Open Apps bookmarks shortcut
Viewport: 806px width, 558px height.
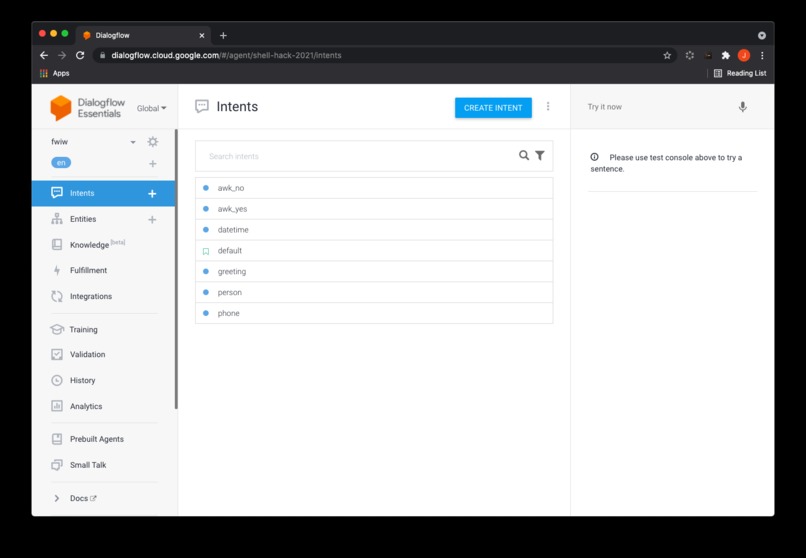54,73
